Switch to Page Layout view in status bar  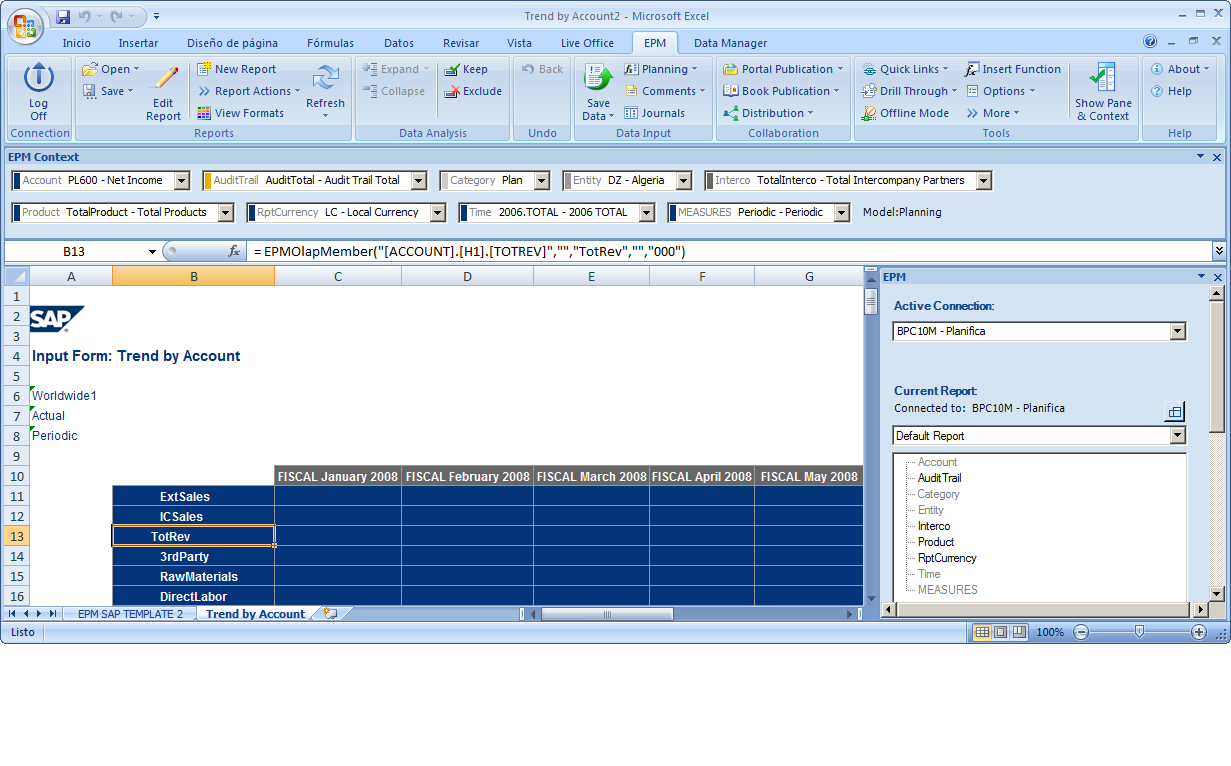1001,632
